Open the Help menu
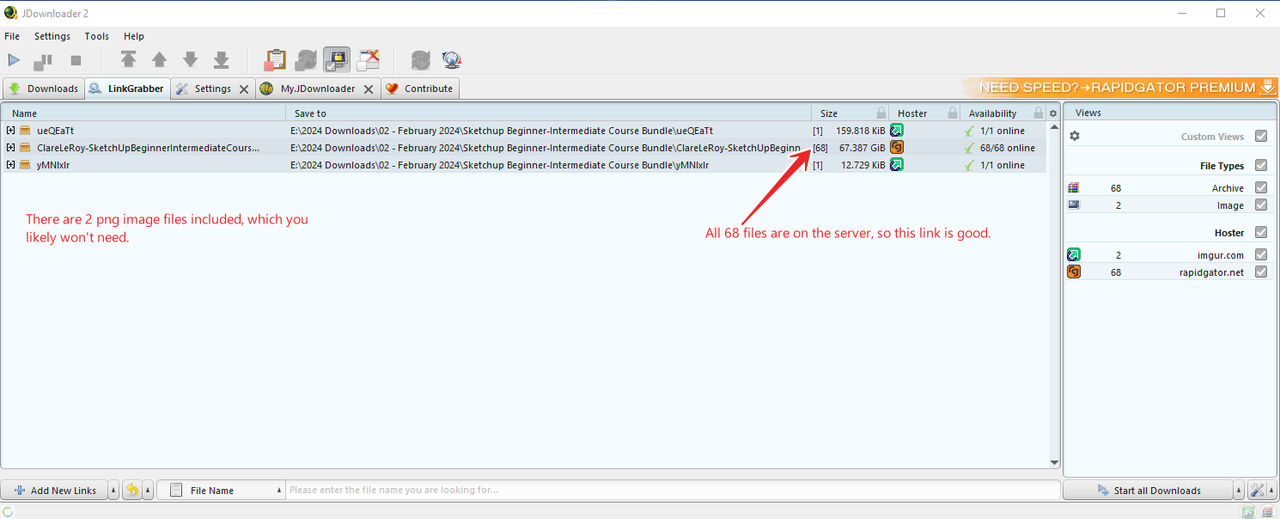This screenshot has width=1280, height=519. tap(134, 36)
